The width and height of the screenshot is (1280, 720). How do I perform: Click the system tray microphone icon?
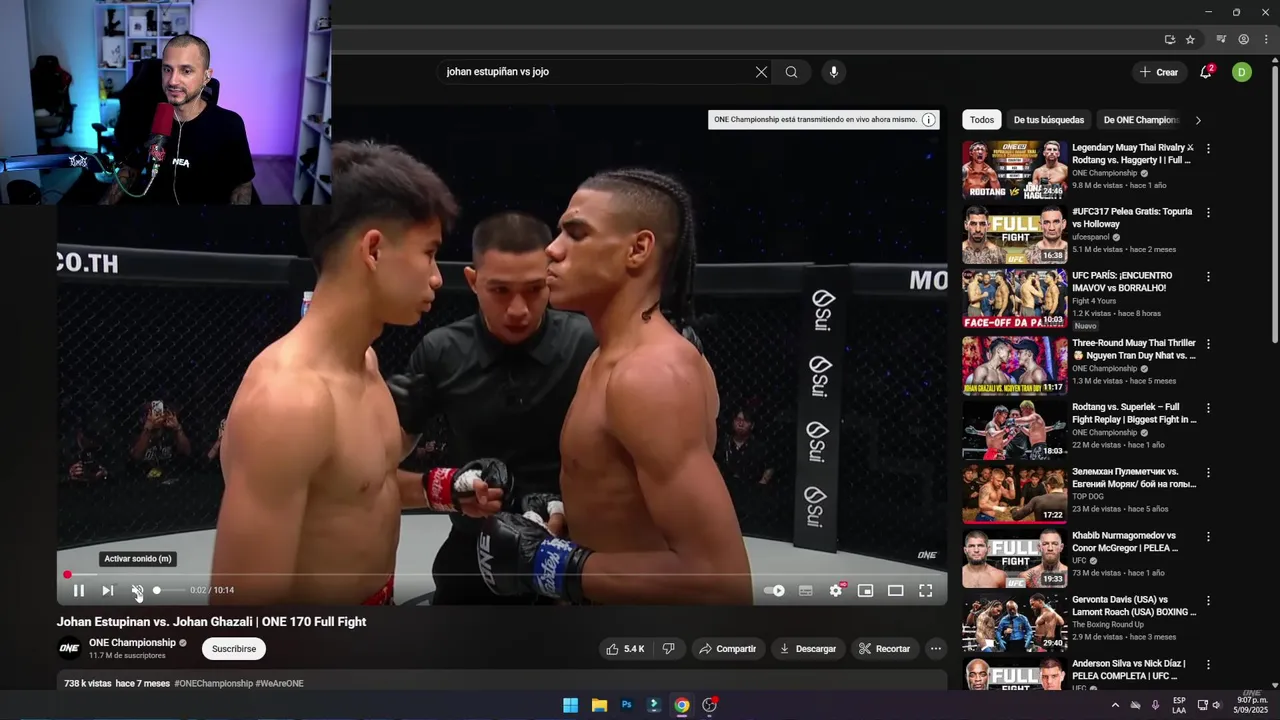(x=1155, y=705)
